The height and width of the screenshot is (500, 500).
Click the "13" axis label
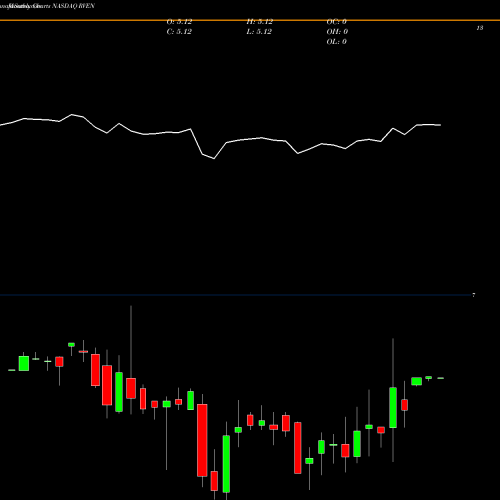tap(480, 28)
